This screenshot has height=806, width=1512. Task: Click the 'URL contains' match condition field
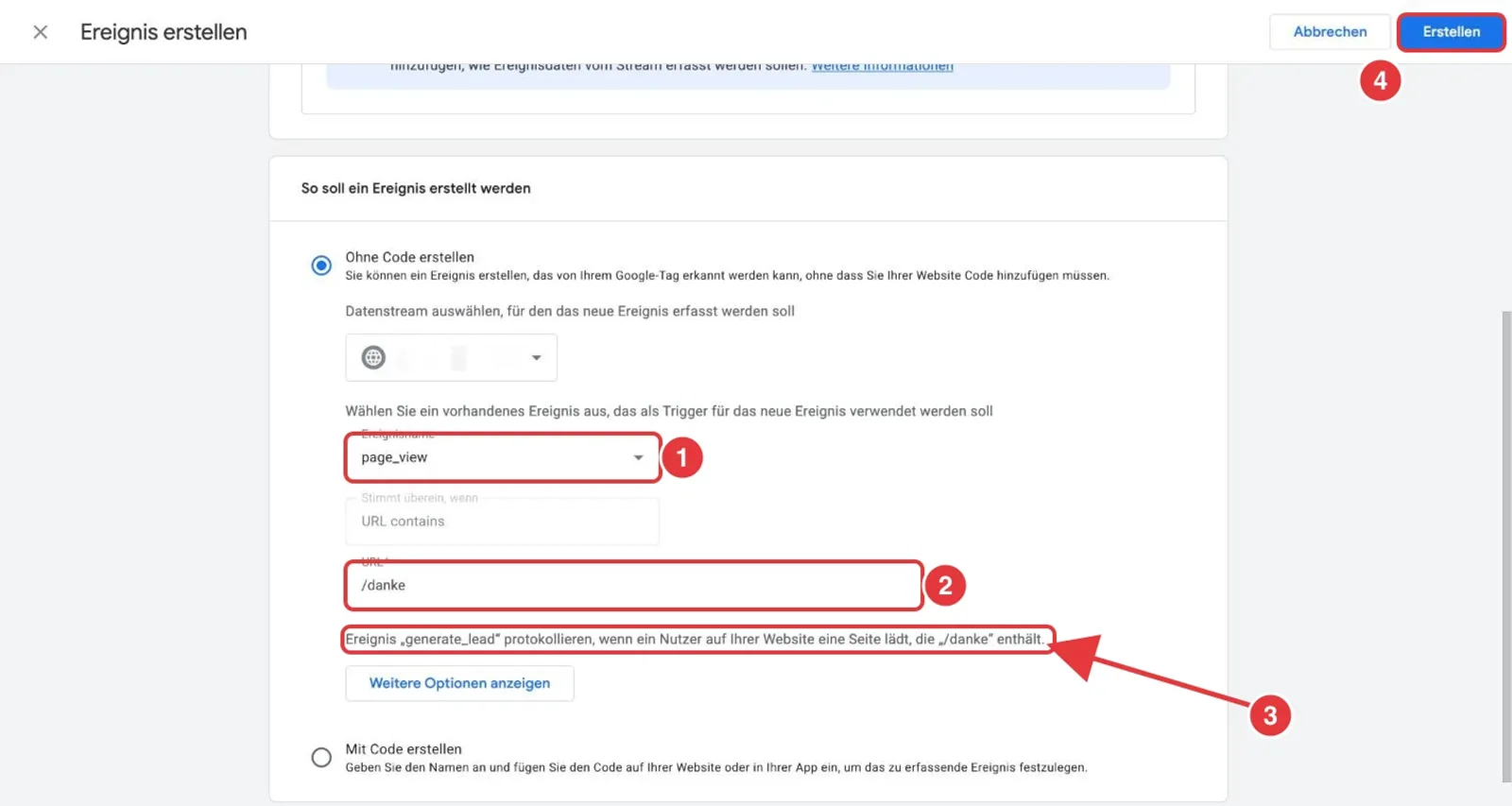(502, 521)
